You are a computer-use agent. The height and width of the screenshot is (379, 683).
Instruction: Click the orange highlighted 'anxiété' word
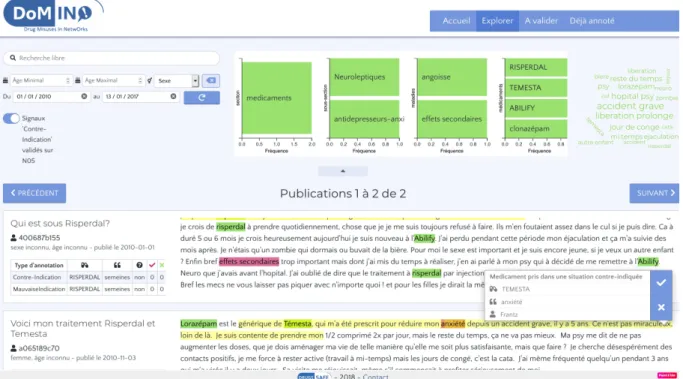tap(453, 324)
